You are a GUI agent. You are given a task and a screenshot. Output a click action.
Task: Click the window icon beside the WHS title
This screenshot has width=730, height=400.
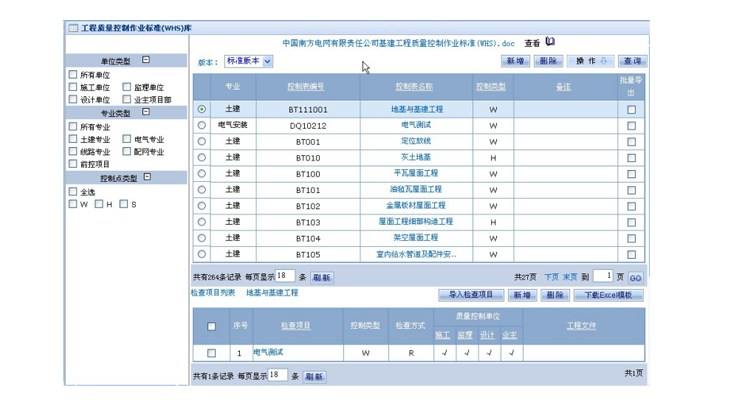73,28
